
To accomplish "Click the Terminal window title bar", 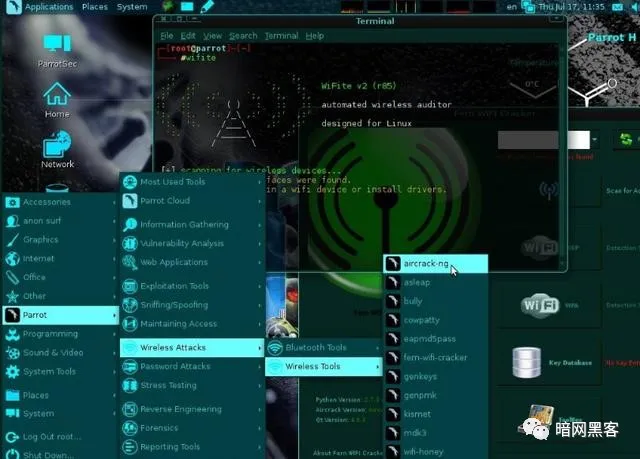I will pyautogui.click(x=360, y=21).
